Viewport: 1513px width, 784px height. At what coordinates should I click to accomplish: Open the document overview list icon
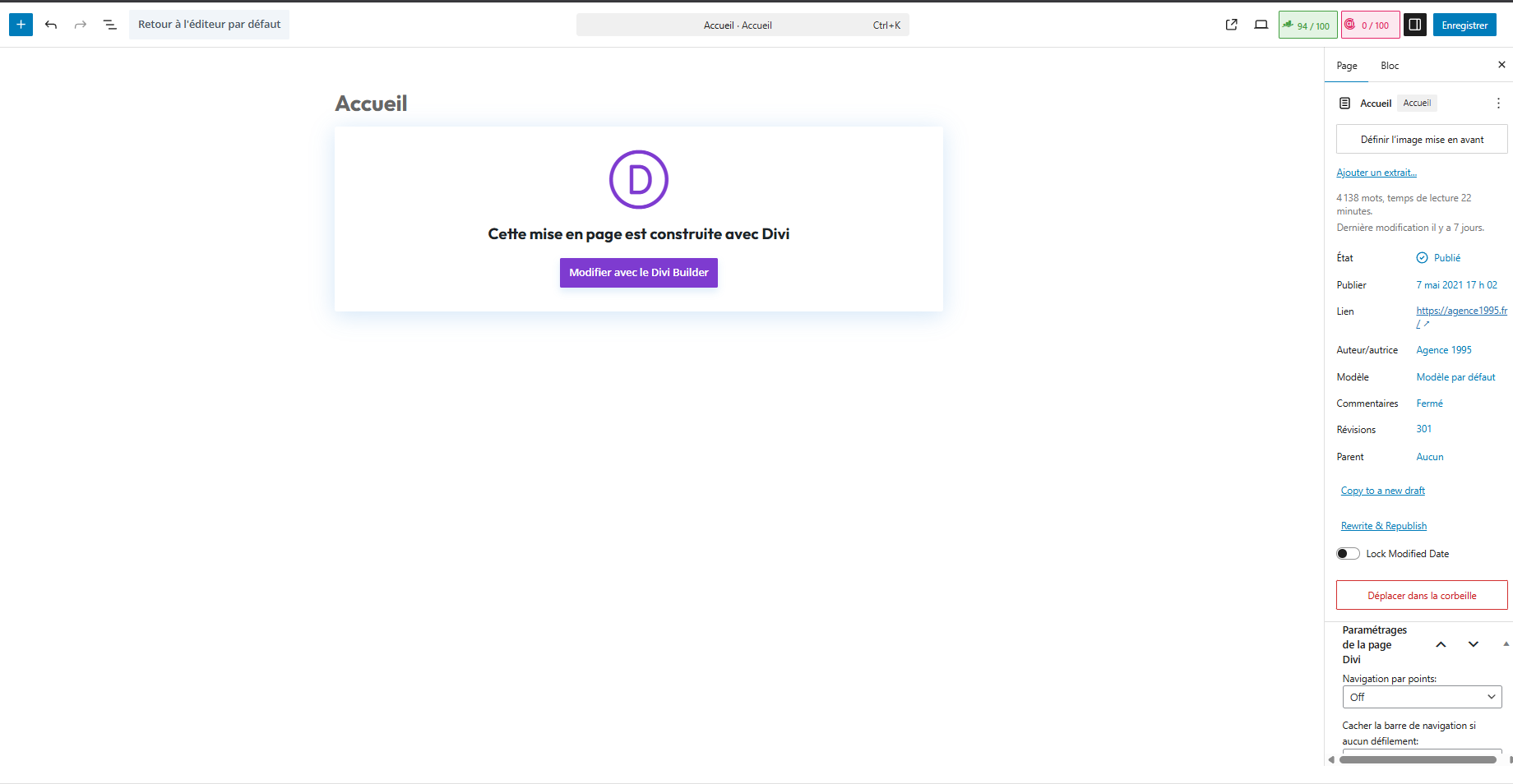point(110,25)
